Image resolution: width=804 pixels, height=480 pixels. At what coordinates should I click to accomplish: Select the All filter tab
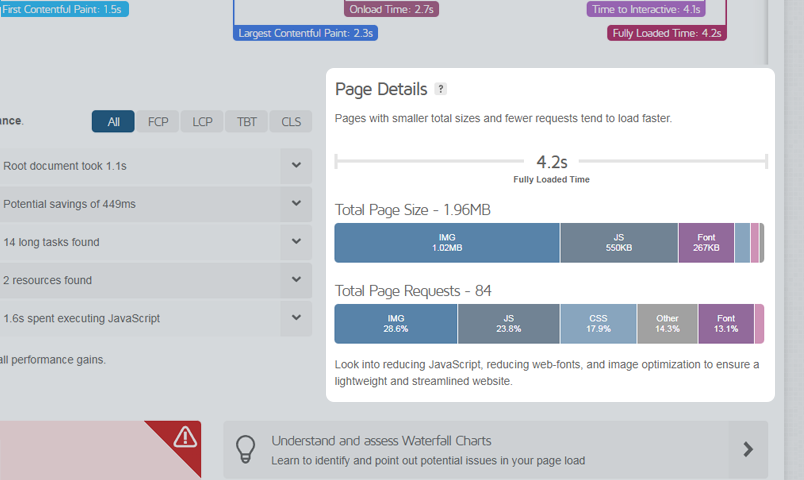113,122
